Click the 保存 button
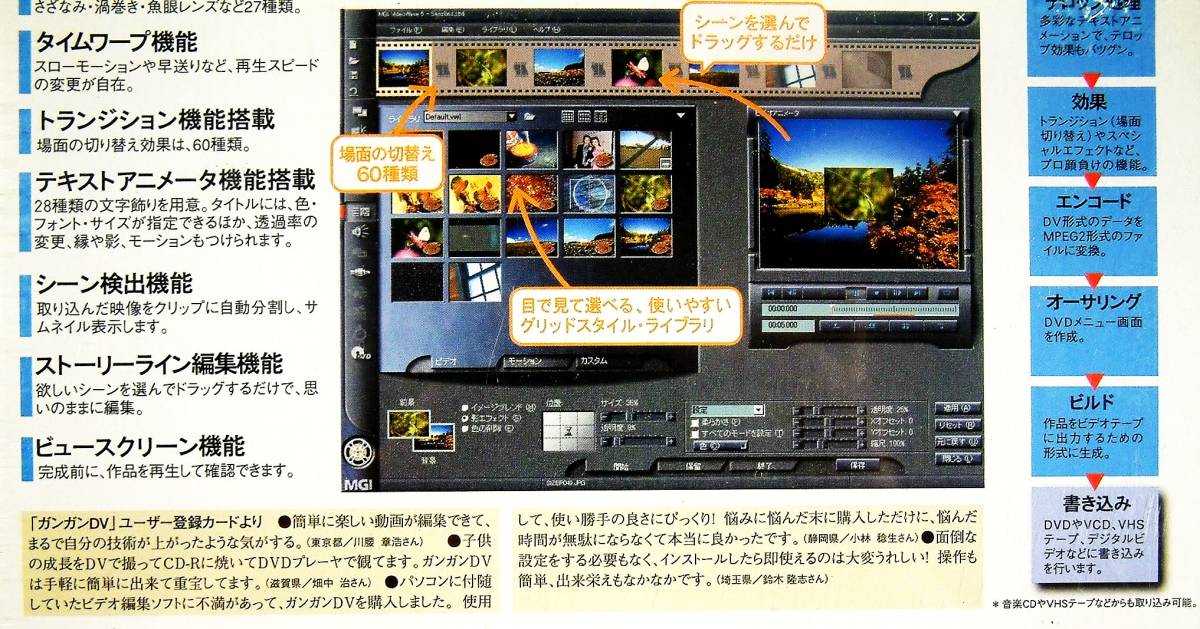Screen dimensions: 1200x629 click(x=857, y=465)
